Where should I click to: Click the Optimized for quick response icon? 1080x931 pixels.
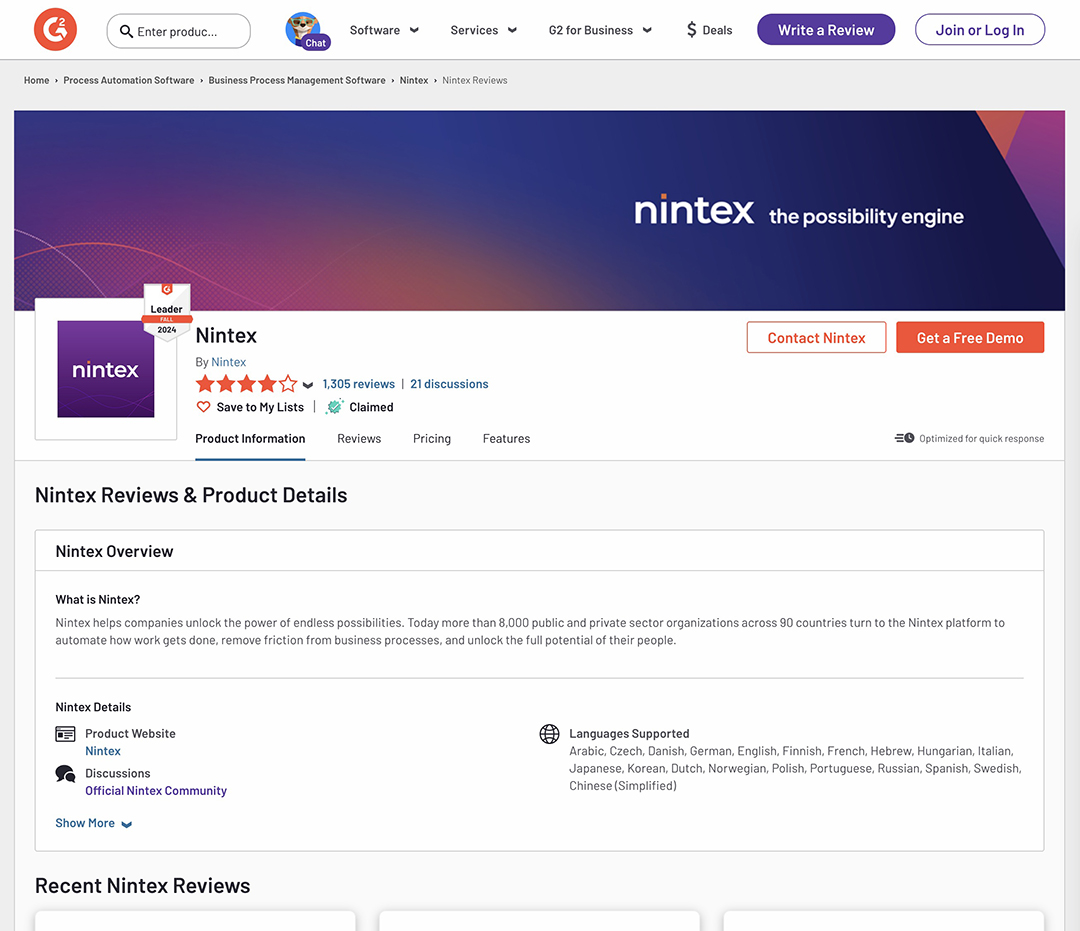coord(904,438)
